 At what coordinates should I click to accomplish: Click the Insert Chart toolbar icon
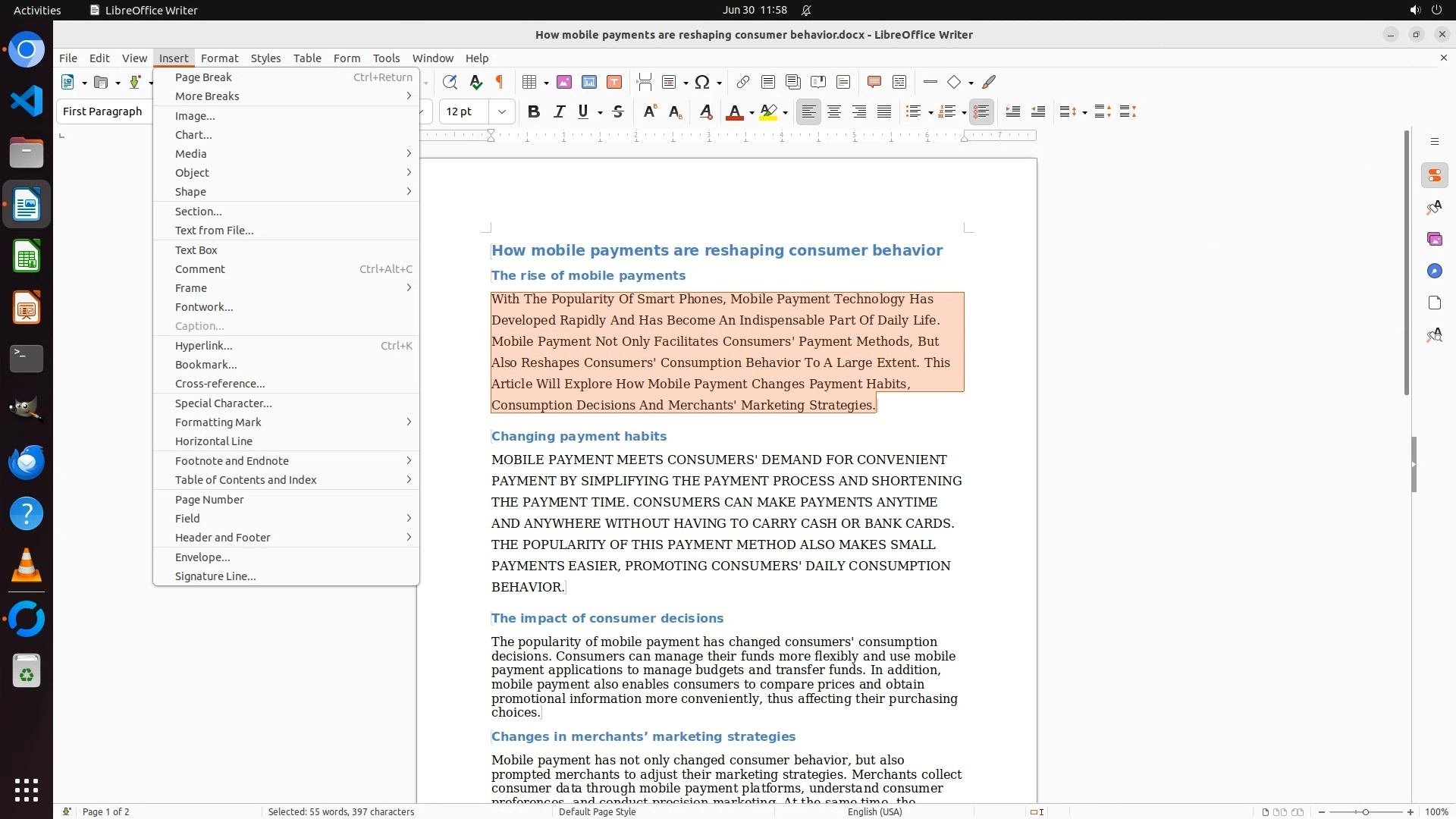pyautogui.click(x=589, y=82)
